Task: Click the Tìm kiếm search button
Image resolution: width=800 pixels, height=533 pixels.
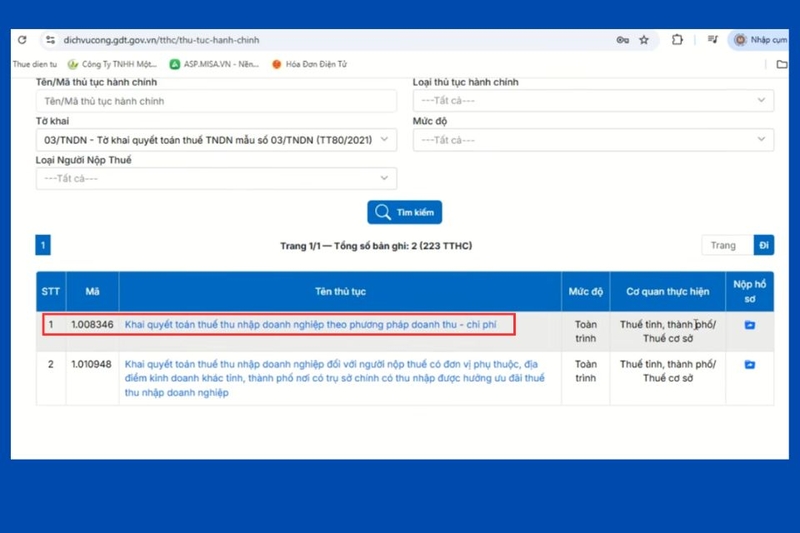Action: (x=405, y=212)
